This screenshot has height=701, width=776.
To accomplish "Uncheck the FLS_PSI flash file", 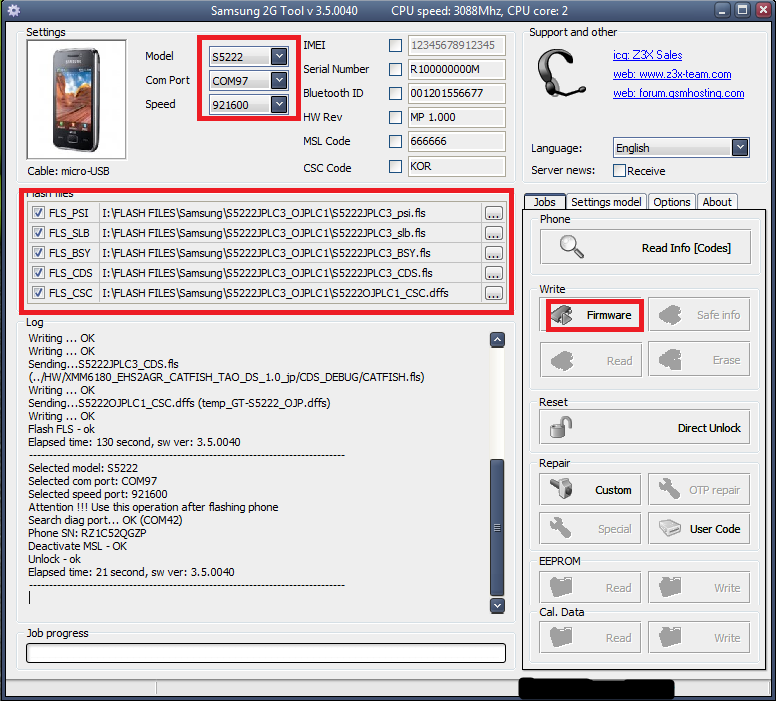I will (38, 213).
